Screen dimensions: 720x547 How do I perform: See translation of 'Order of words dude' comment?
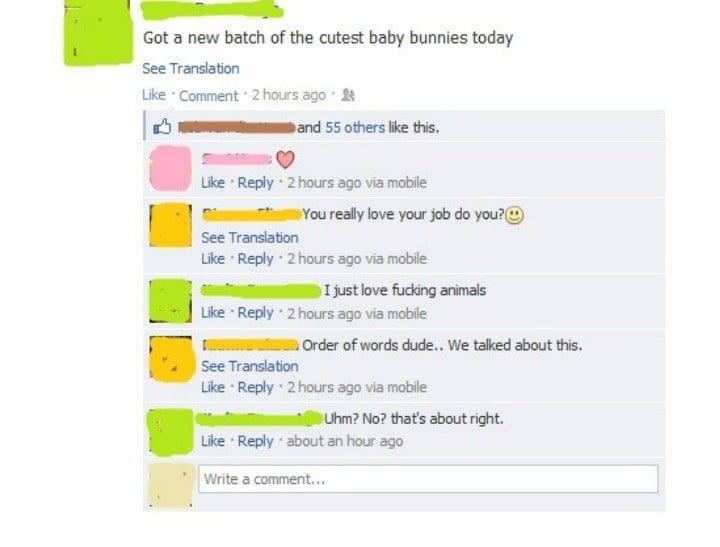(250, 367)
